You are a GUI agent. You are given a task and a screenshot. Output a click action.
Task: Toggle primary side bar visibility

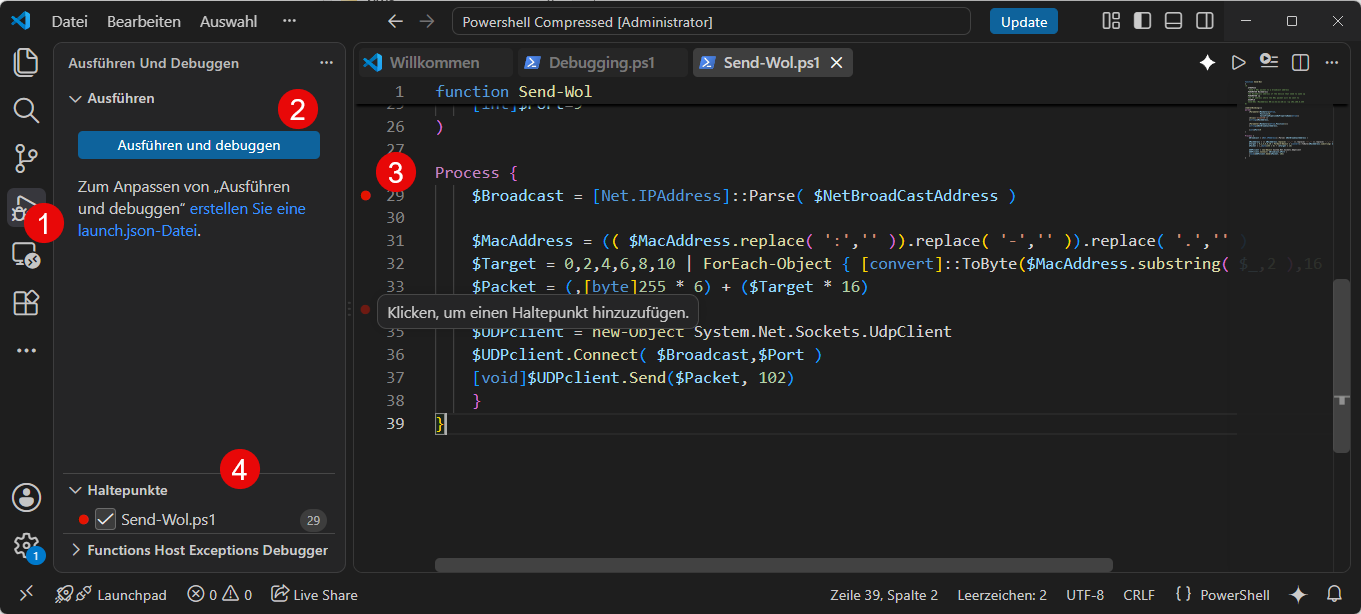click(x=1142, y=21)
